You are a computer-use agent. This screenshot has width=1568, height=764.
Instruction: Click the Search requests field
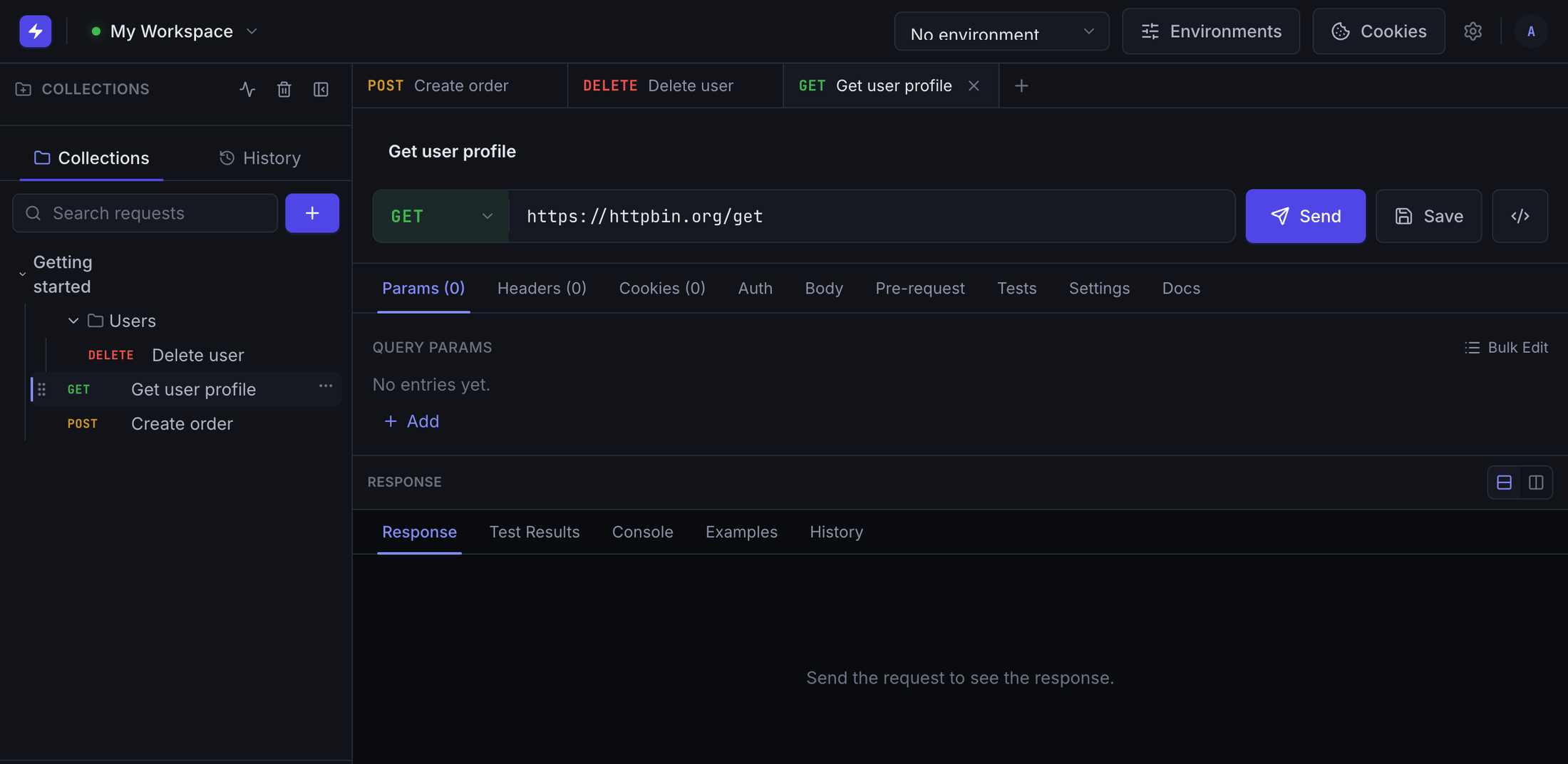tap(145, 213)
